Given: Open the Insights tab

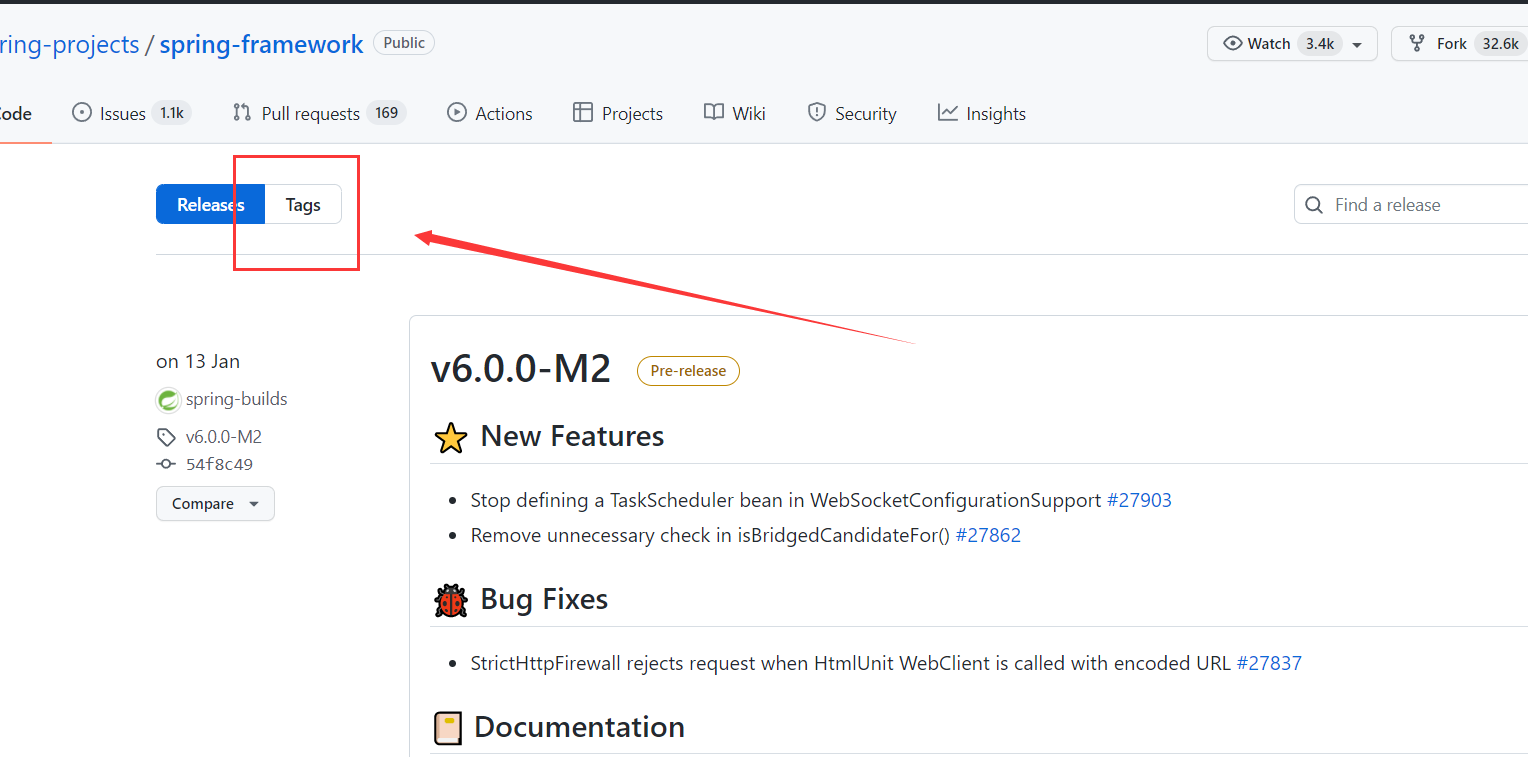Looking at the screenshot, I should [982, 113].
